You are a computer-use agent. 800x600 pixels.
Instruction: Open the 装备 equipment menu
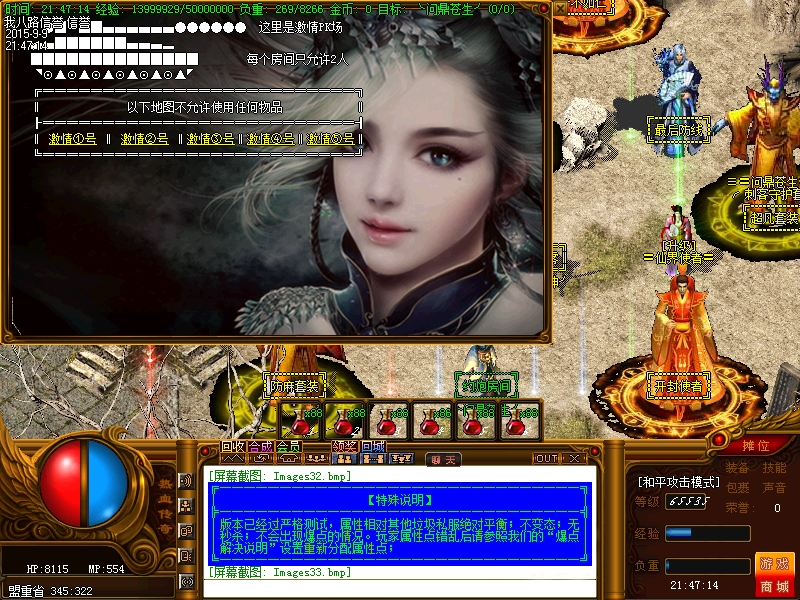click(x=737, y=468)
